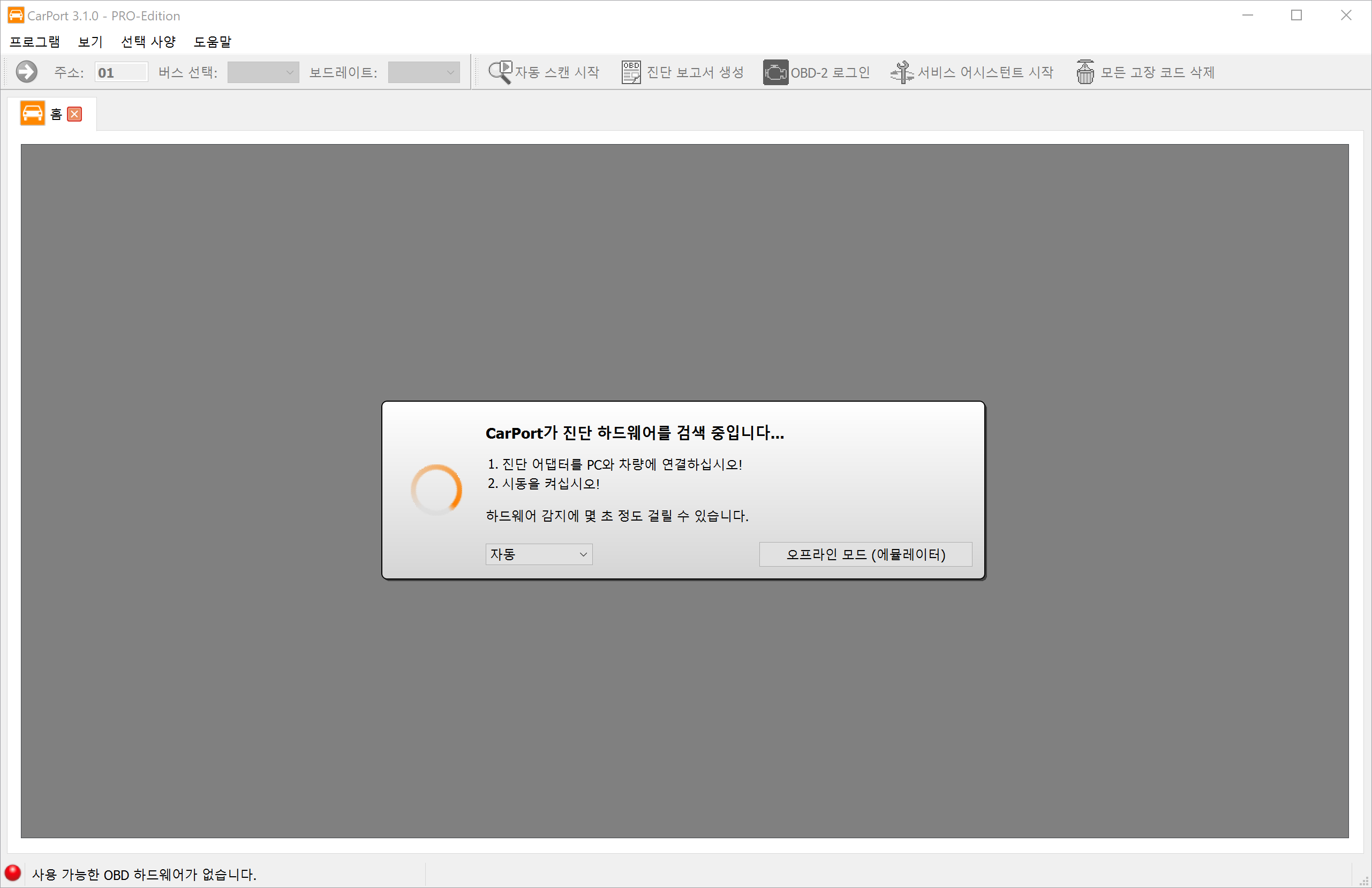Image resolution: width=1372 pixels, height=888 pixels.
Task: Start service assistant via the wrench icon
Action: click(902, 72)
